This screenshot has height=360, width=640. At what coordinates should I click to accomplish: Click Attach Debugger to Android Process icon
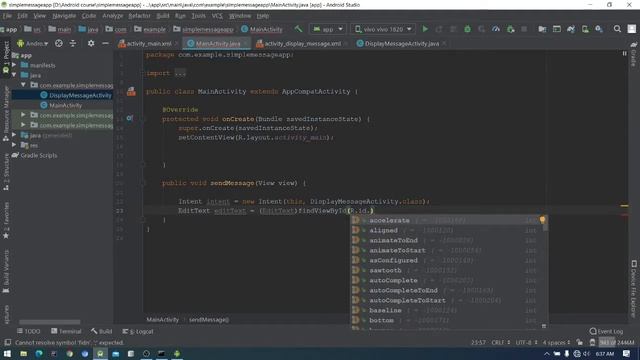[x=510, y=29]
